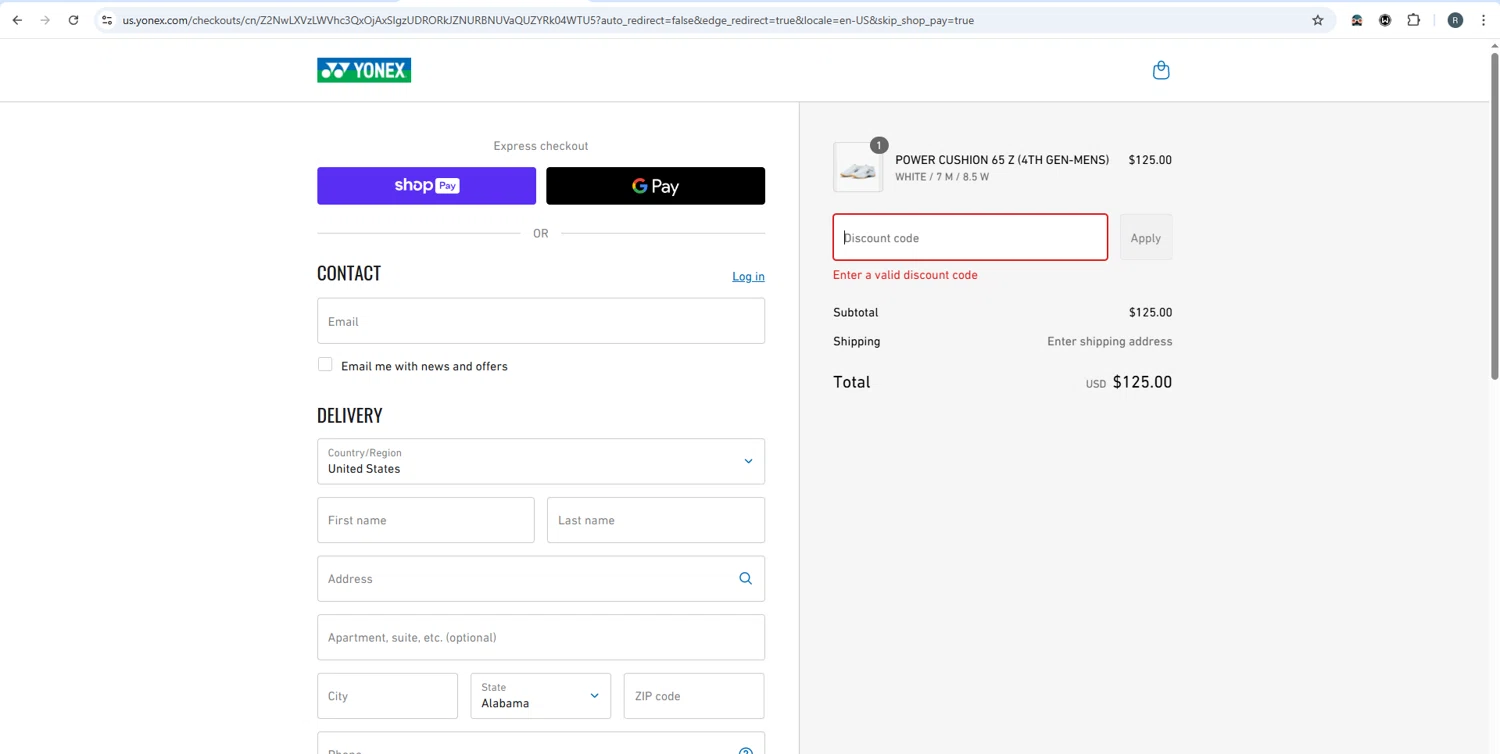Click the Last name field
The image size is (1500, 754).
[656, 520]
